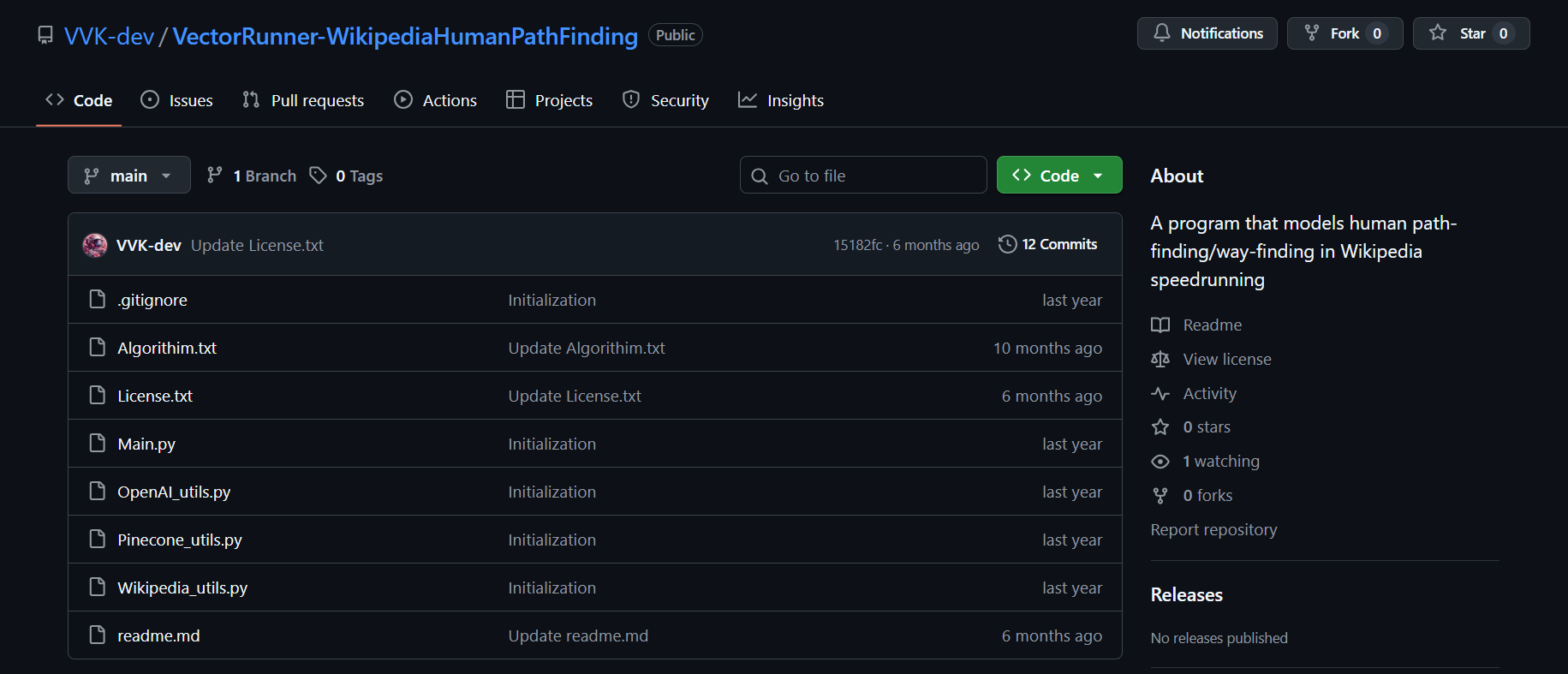Open the View license link
The image size is (1568, 674).
tap(1227, 360)
